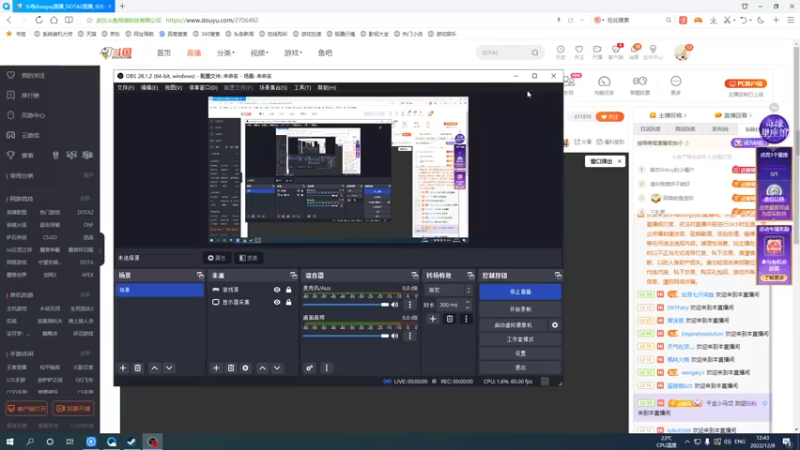Image resolution: width=800 pixels, height=450 pixels.
Task: Open virtual camera settings gear
Action: pyautogui.click(x=555, y=325)
